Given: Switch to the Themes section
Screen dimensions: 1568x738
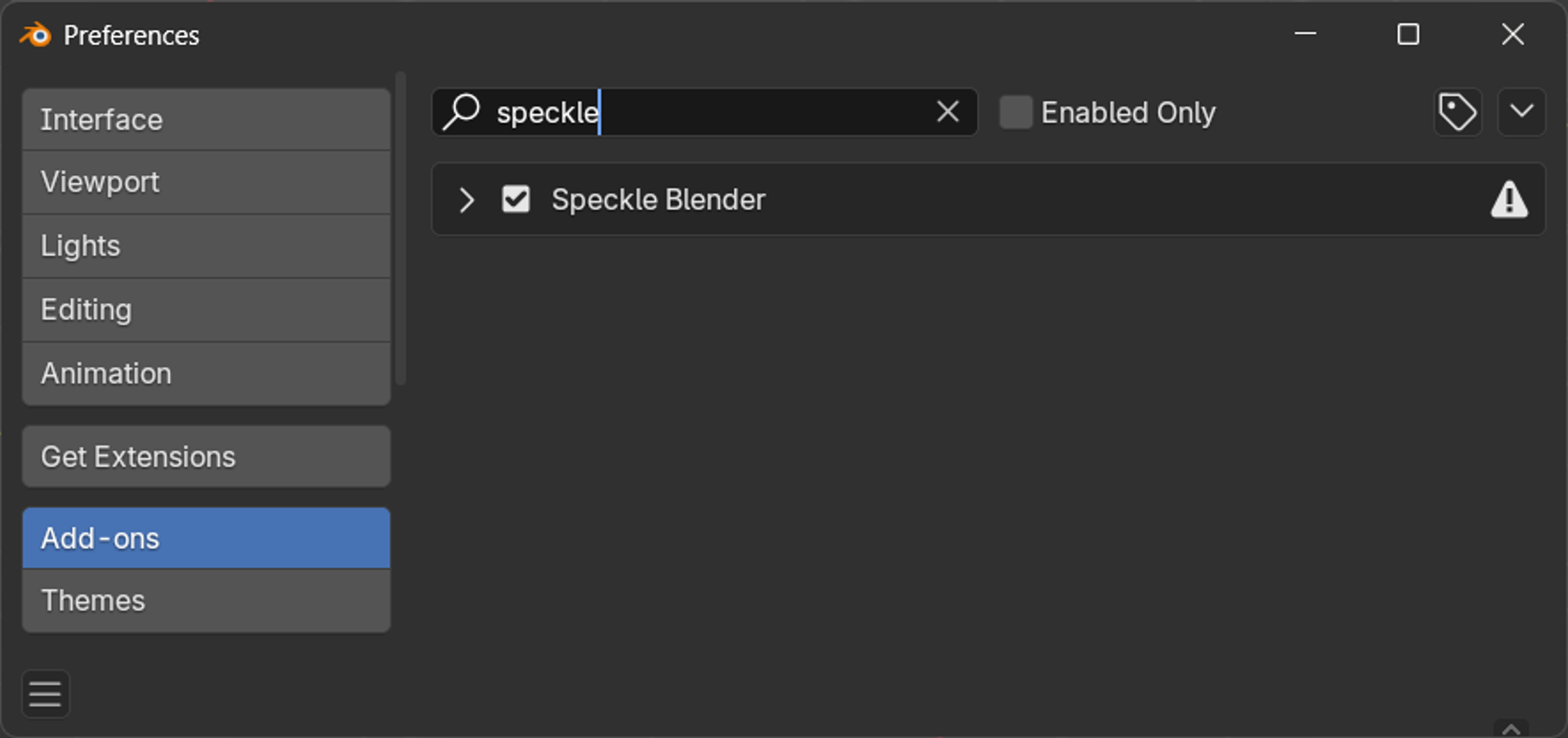Looking at the screenshot, I should tap(206, 600).
